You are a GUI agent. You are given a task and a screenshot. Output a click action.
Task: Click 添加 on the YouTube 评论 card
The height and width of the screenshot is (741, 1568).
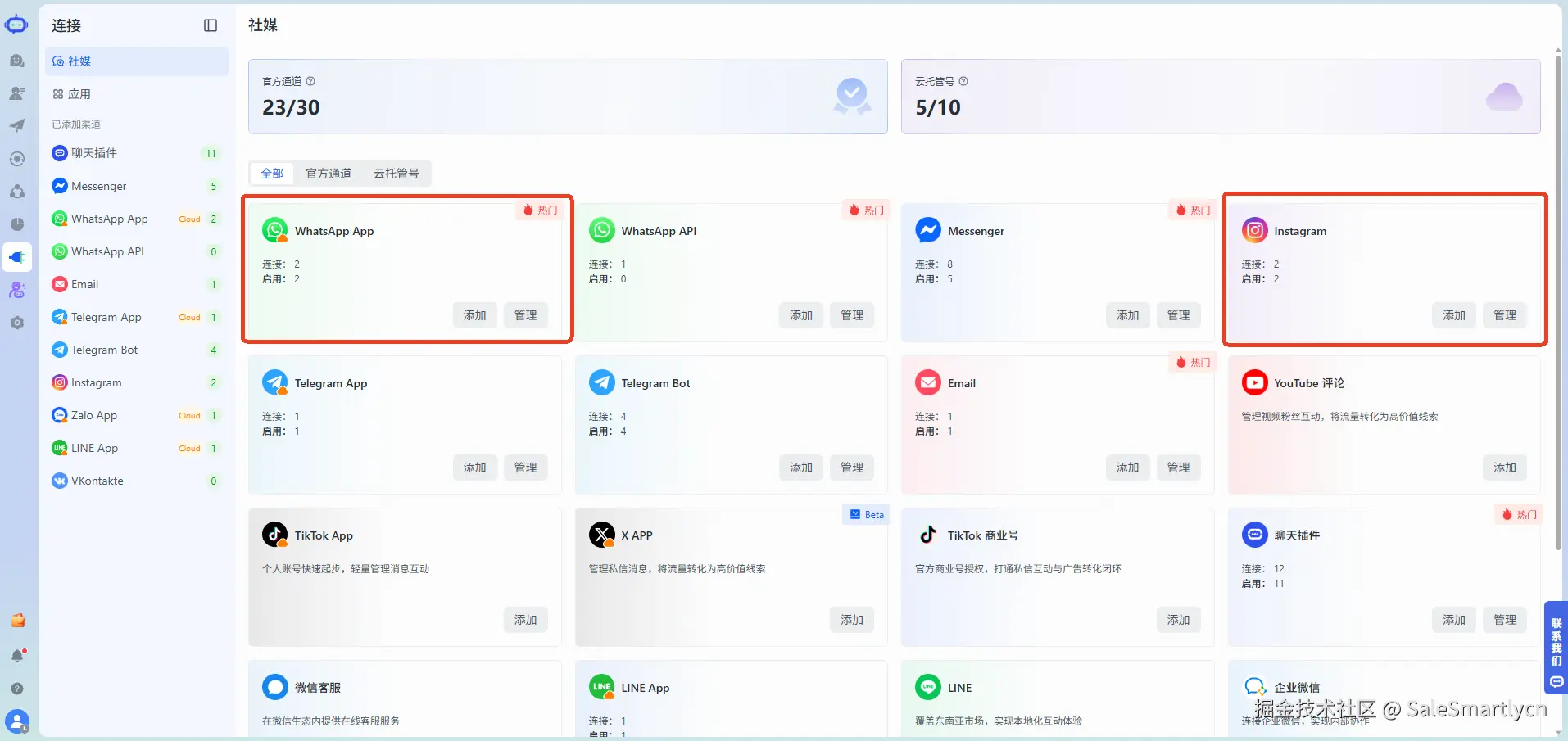click(x=1505, y=468)
